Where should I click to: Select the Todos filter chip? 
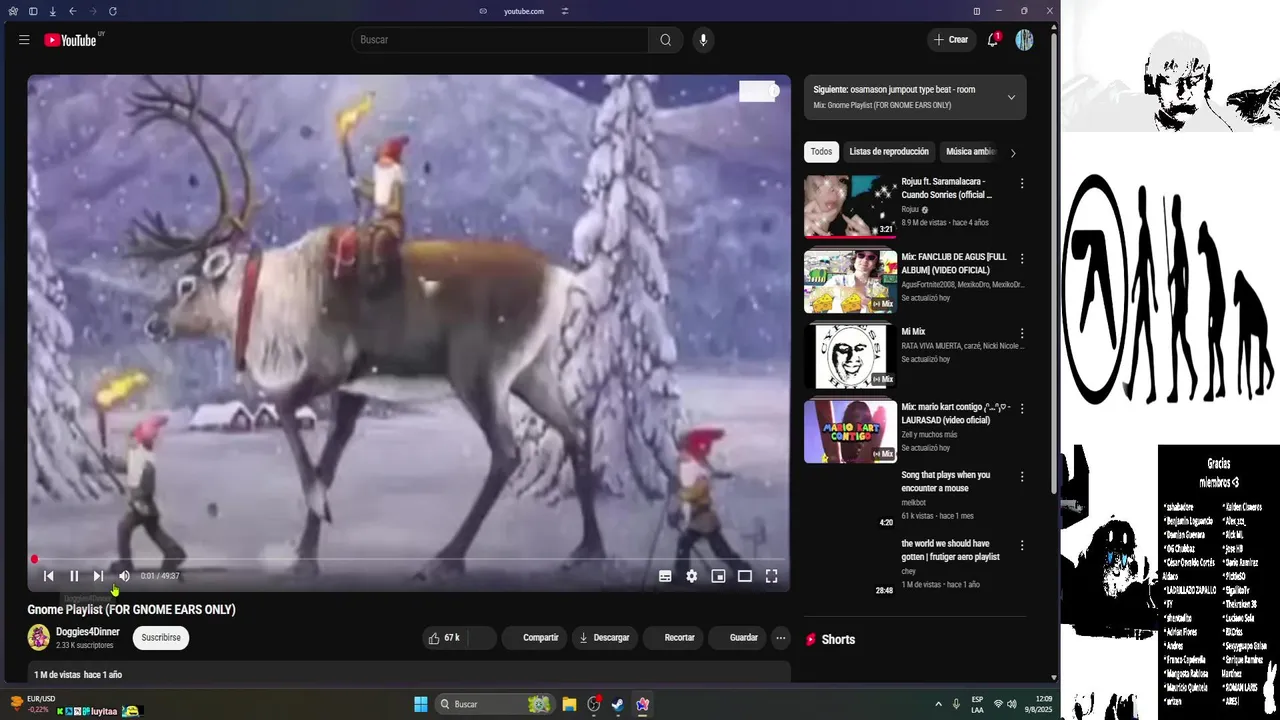pos(821,152)
